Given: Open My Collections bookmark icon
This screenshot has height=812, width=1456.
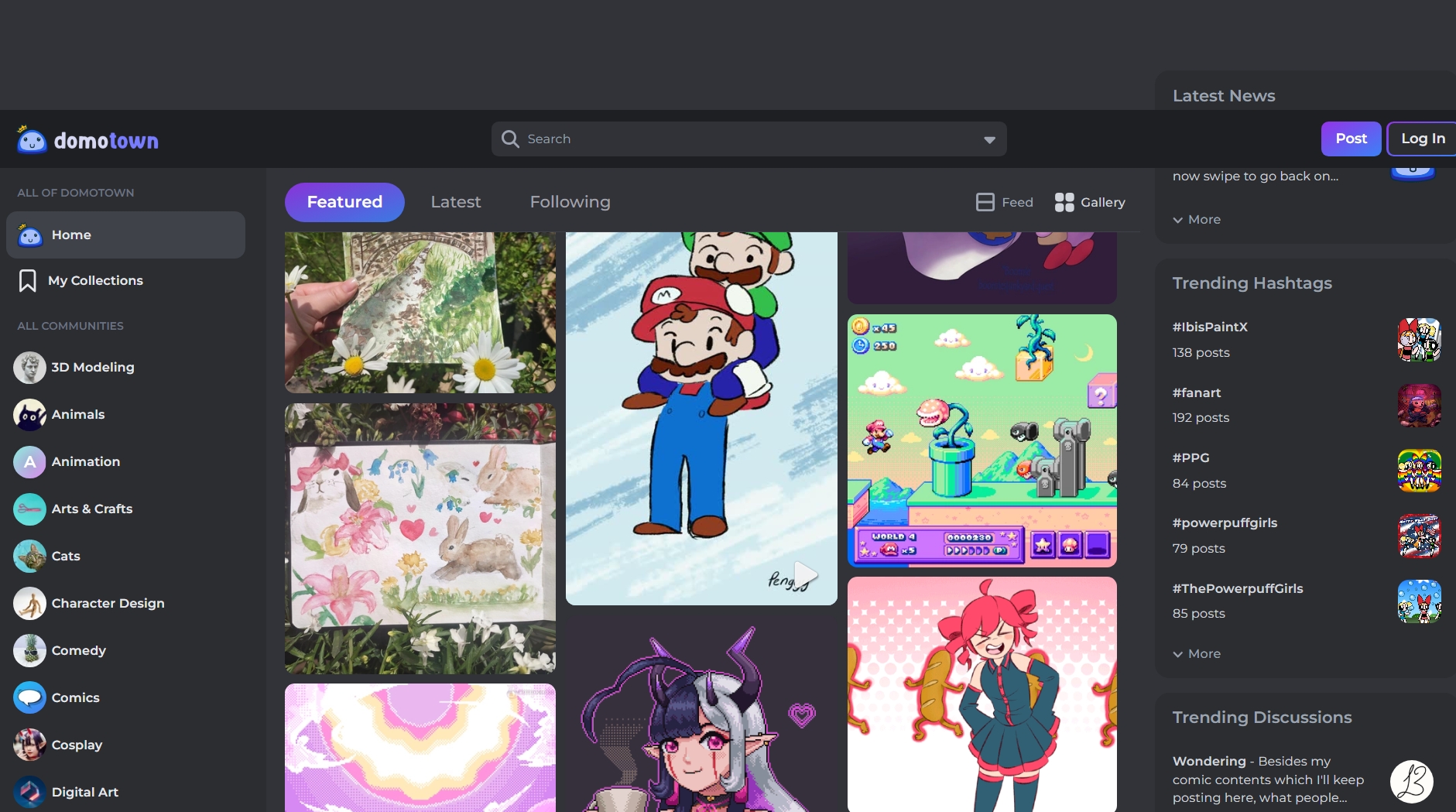Looking at the screenshot, I should tap(27, 280).
